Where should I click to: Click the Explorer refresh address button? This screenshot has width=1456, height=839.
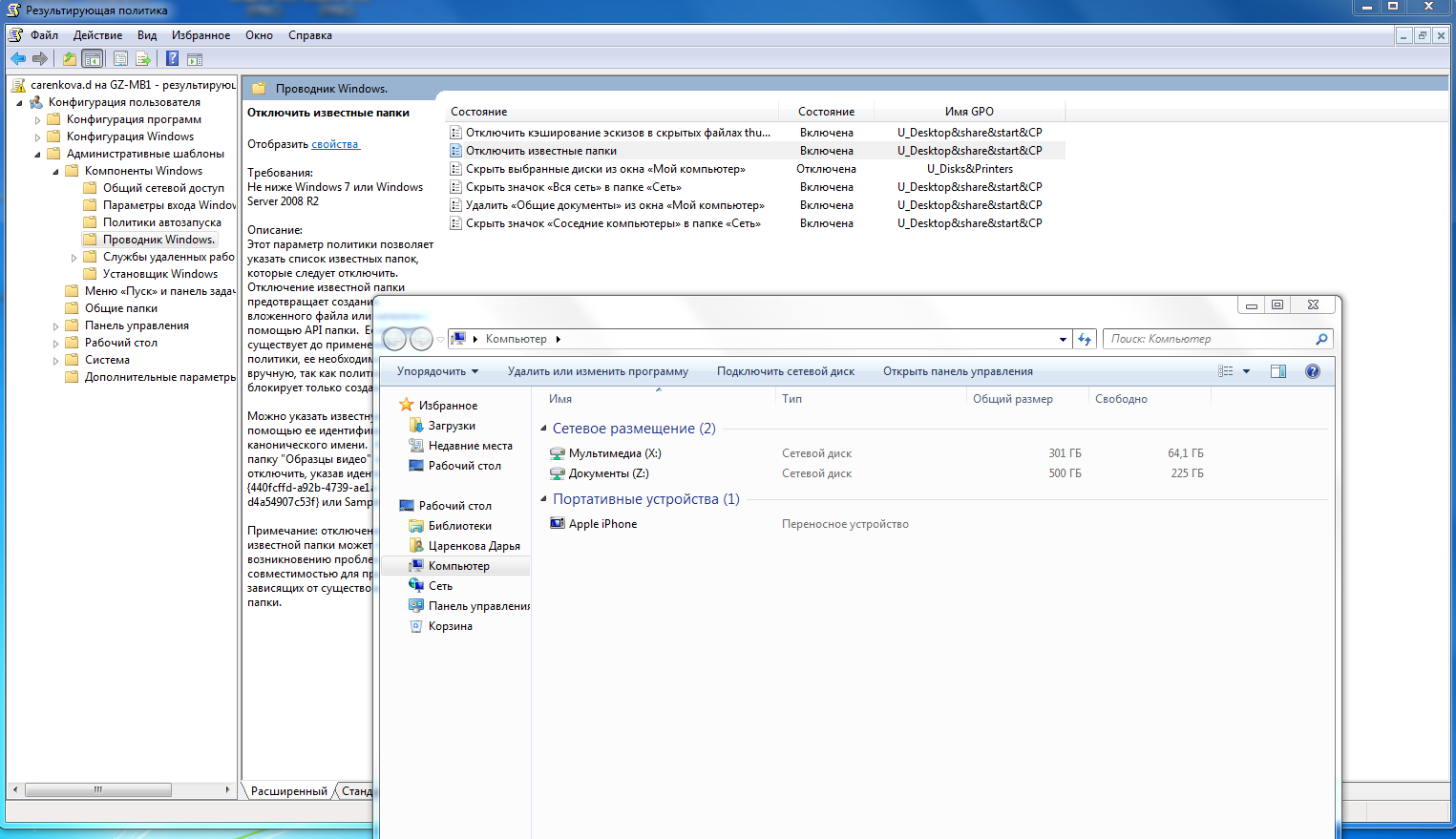(x=1085, y=339)
